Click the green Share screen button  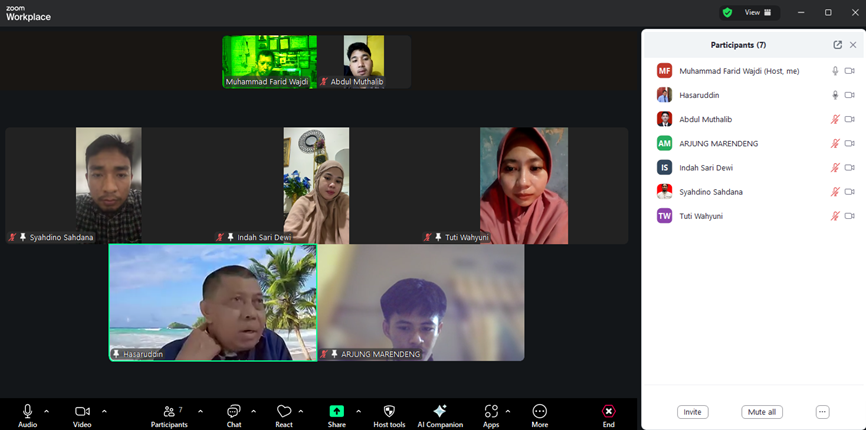point(336,411)
